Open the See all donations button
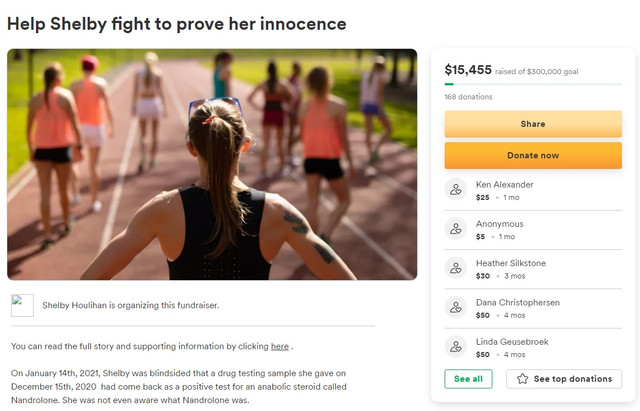640x411 pixels. pyautogui.click(x=468, y=379)
